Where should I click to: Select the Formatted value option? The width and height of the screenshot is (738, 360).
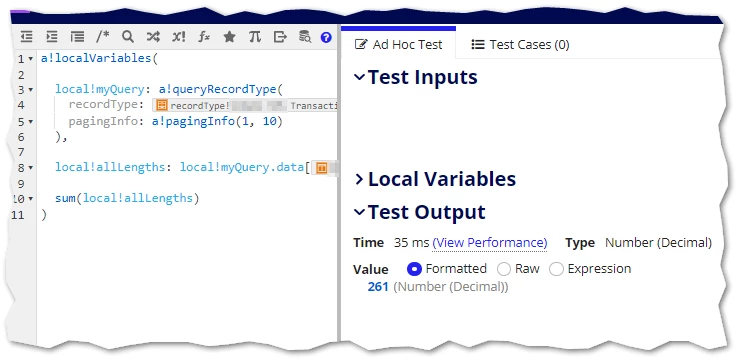415,269
